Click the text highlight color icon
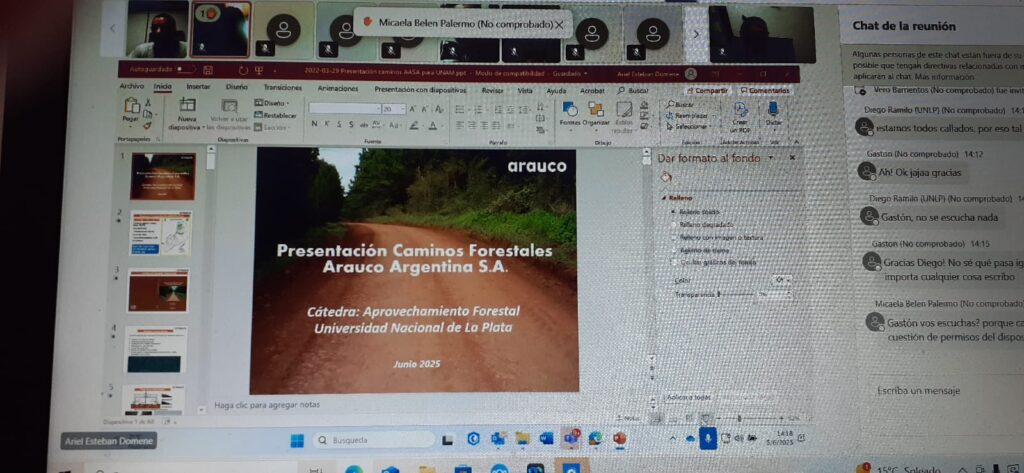1024x473 pixels. tap(414, 125)
